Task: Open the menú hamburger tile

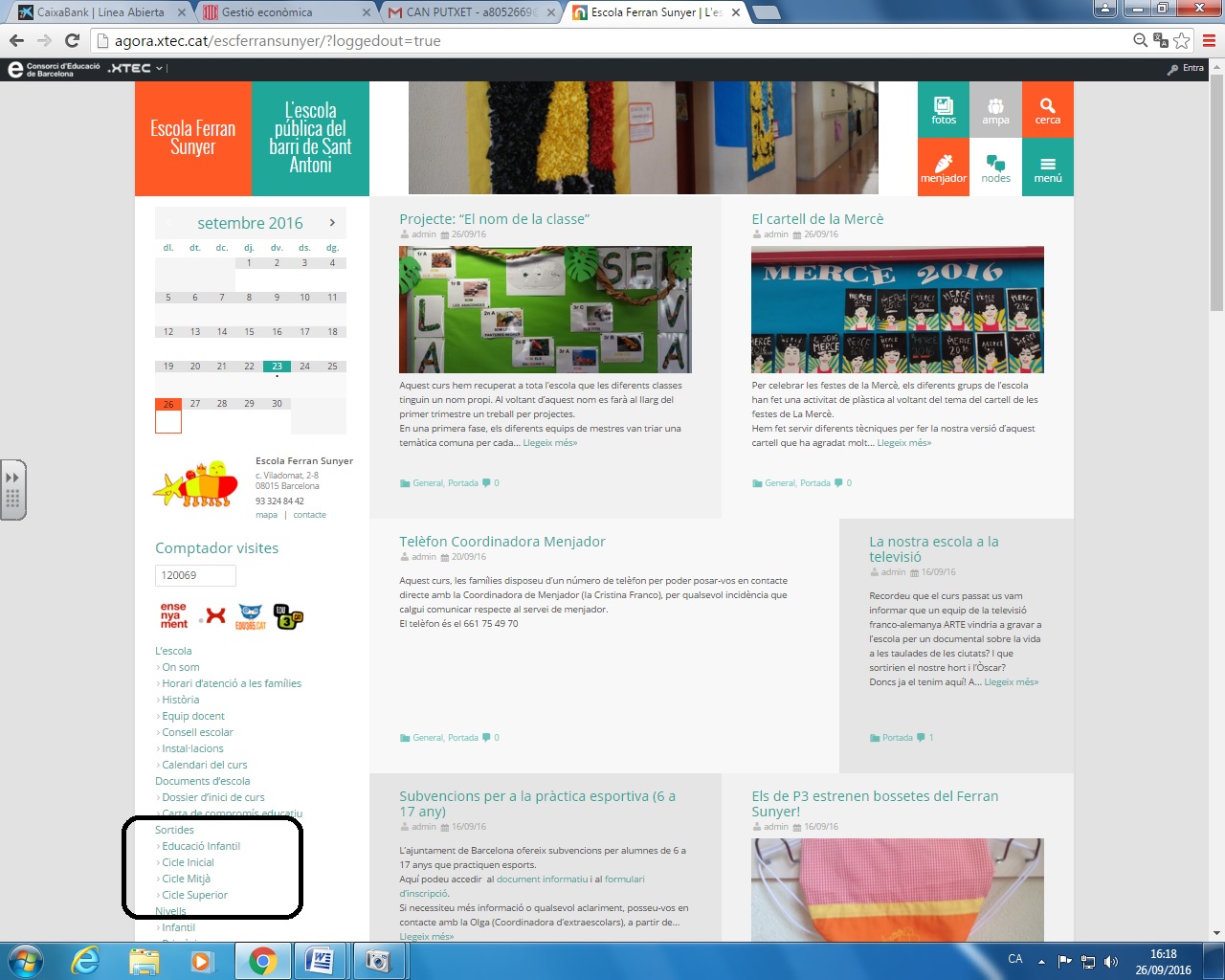Action: pos(1047,167)
